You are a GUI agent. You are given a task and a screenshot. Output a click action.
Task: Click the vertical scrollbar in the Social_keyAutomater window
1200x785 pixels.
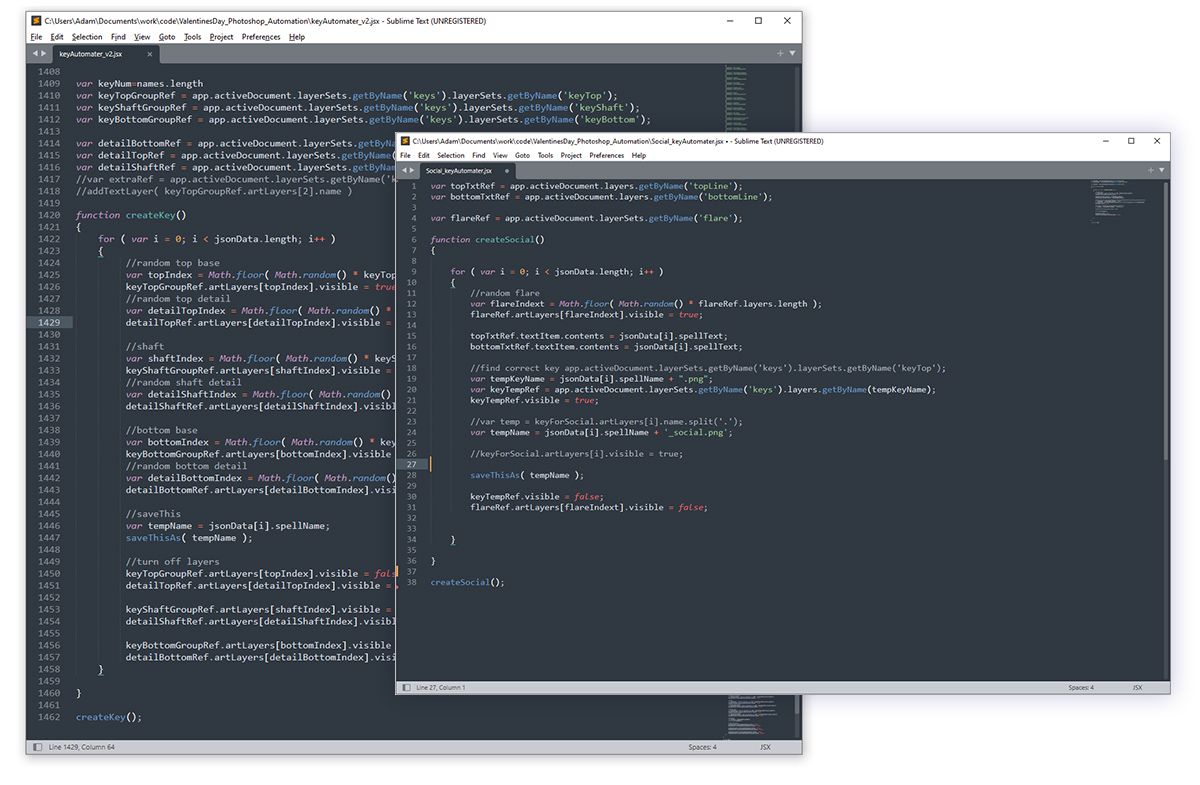tap(1165, 320)
